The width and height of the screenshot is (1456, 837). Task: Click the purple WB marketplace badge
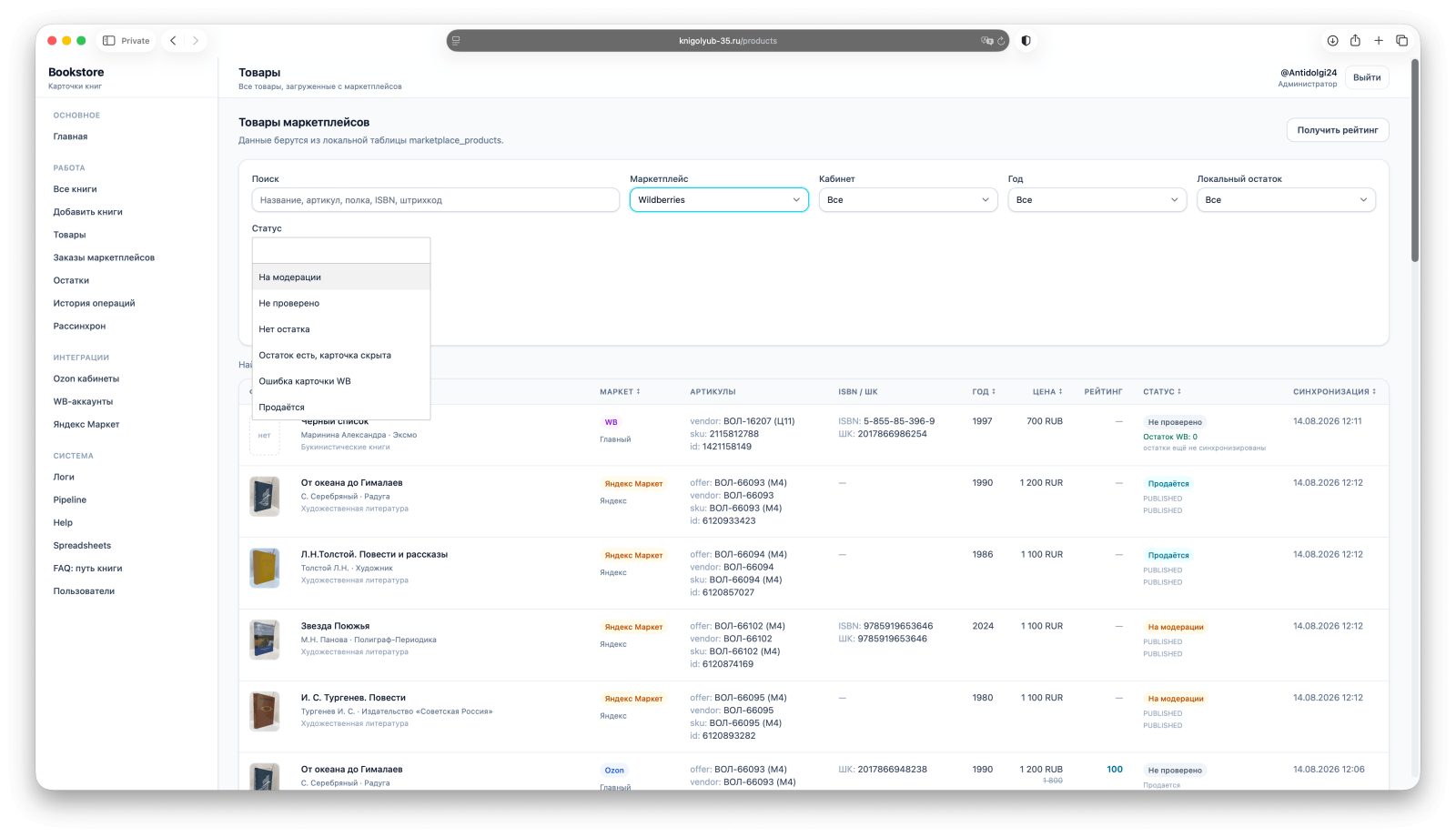click(x=611, y=422)
